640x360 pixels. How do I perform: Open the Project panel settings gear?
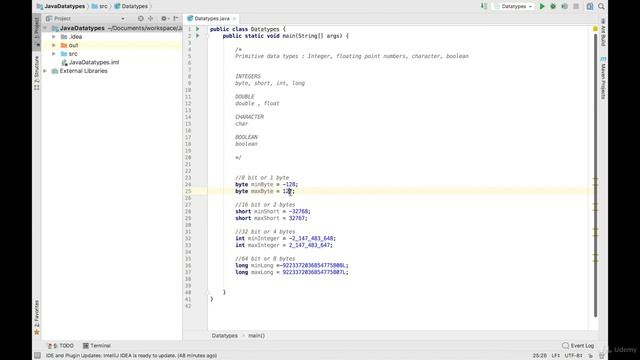pyautogui.click(x=164, y=18)
